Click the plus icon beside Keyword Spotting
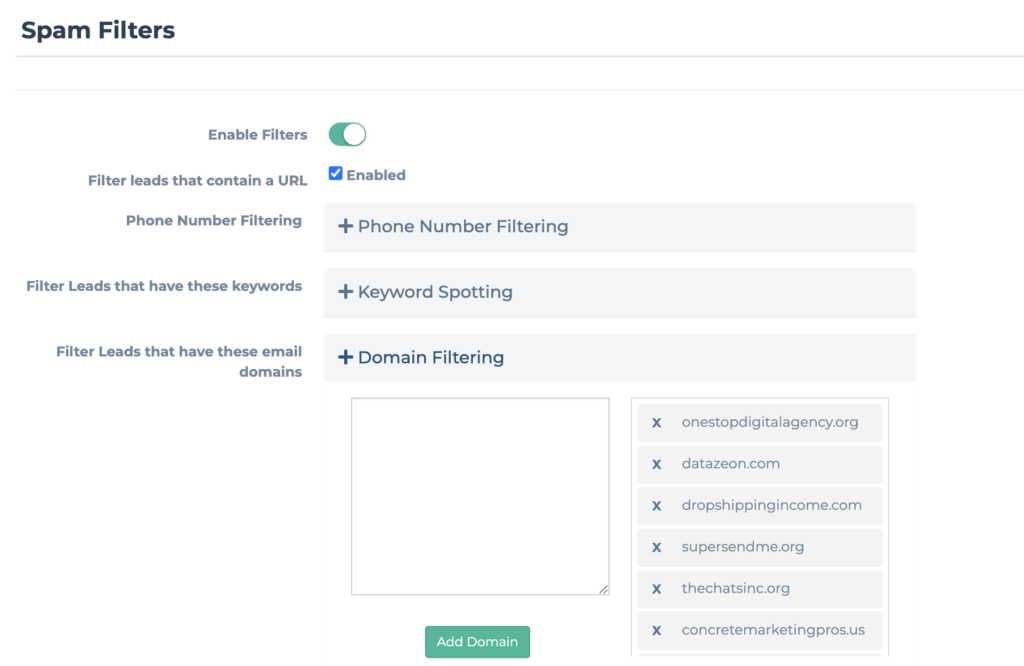Screen dimensions: 1024x666 [345, 292]
